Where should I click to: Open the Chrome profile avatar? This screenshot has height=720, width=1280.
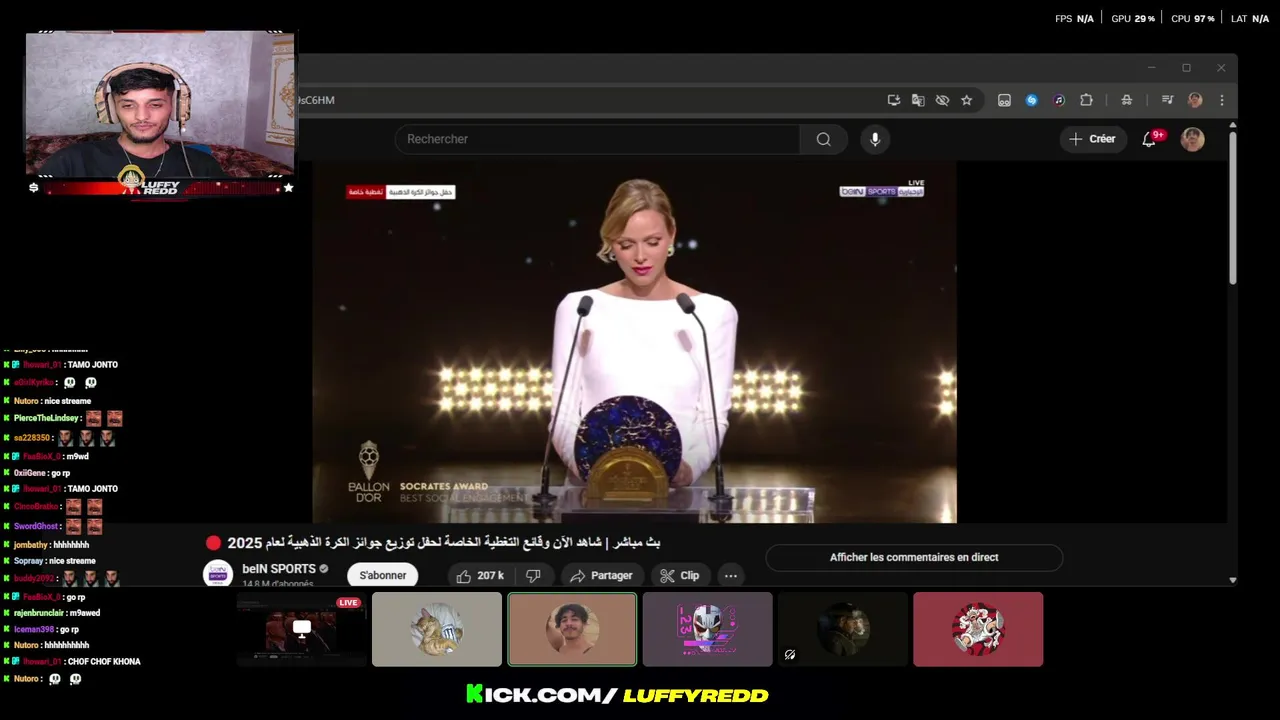click(x=1195, y=100)
